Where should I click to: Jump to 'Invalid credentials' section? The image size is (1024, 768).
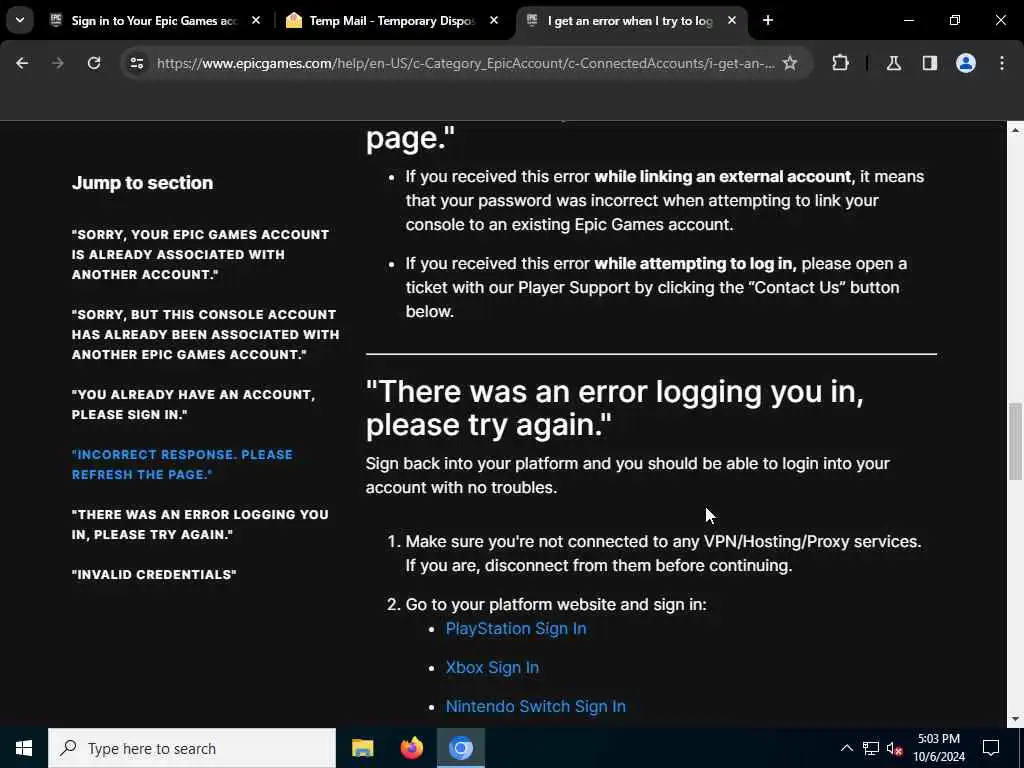point(154,574)
